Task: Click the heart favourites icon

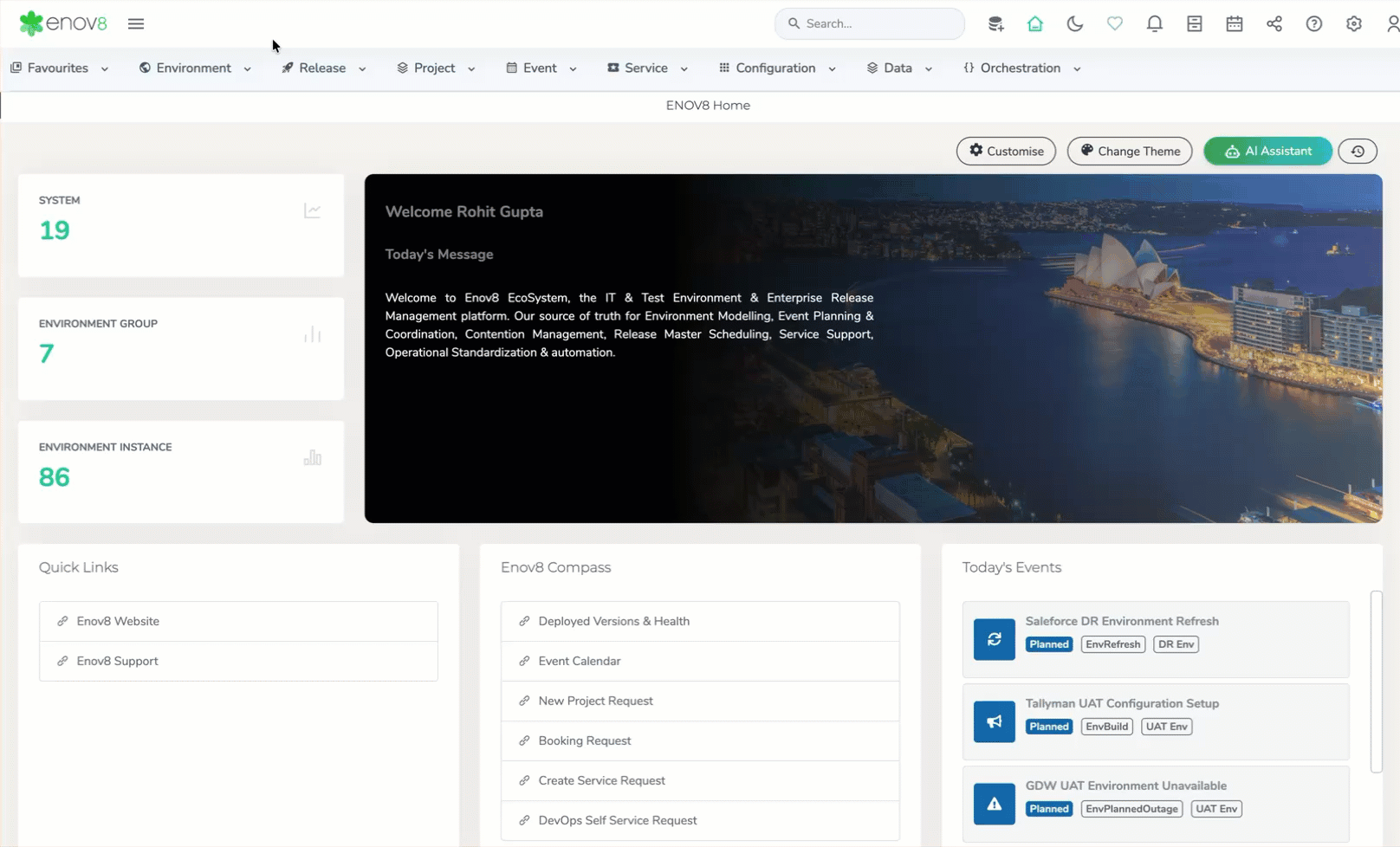Action: pyautogui.click(x=1114, y=23)
